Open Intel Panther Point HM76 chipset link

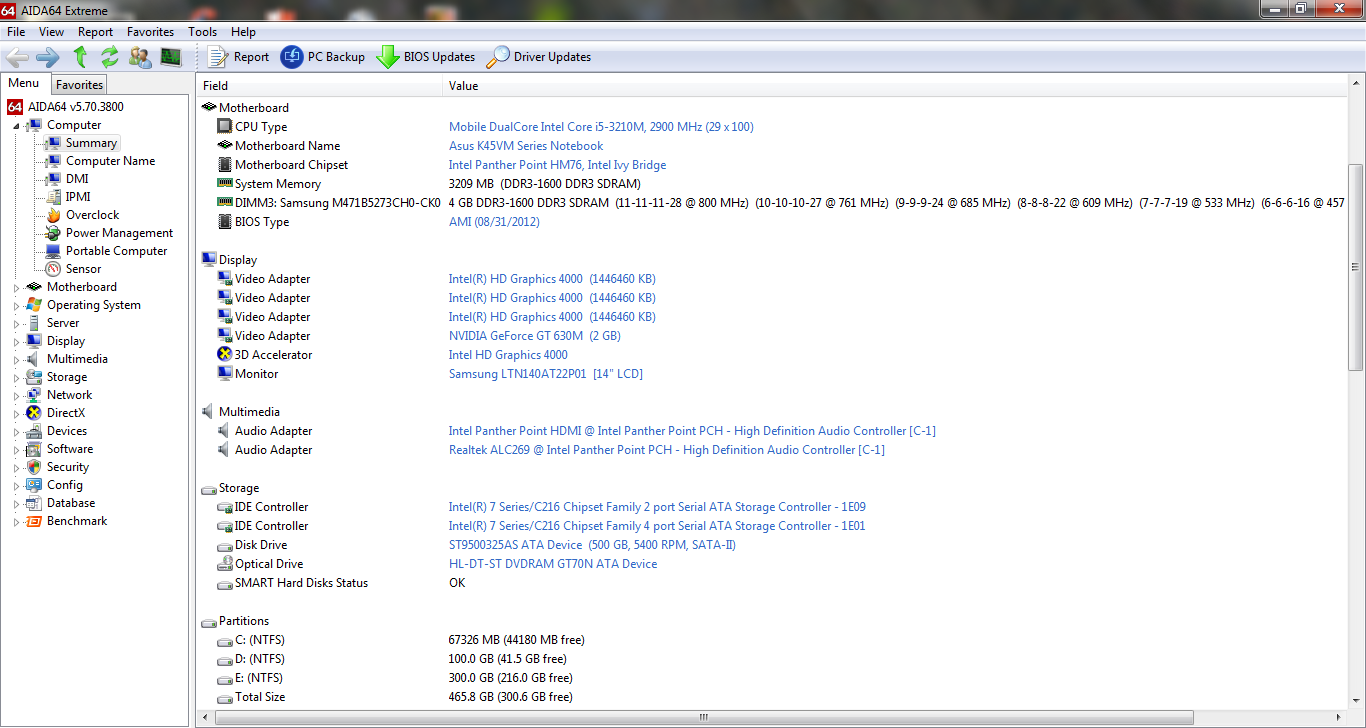tap(557, 165)
